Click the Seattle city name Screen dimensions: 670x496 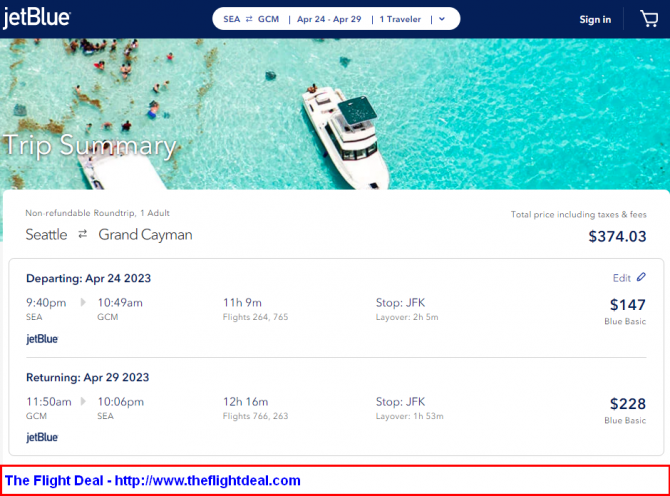46,235
